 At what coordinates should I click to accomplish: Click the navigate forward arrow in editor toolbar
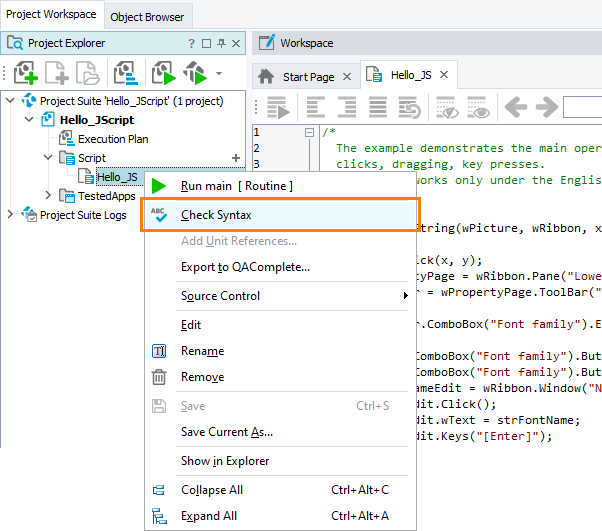pos(546,108)
